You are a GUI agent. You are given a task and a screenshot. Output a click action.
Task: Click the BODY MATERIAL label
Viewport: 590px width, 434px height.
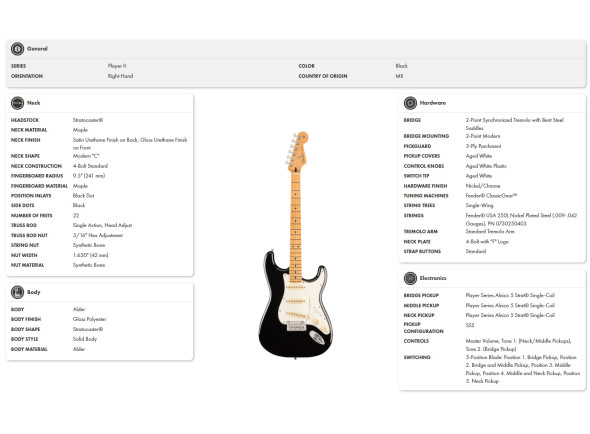pos(29,349)
